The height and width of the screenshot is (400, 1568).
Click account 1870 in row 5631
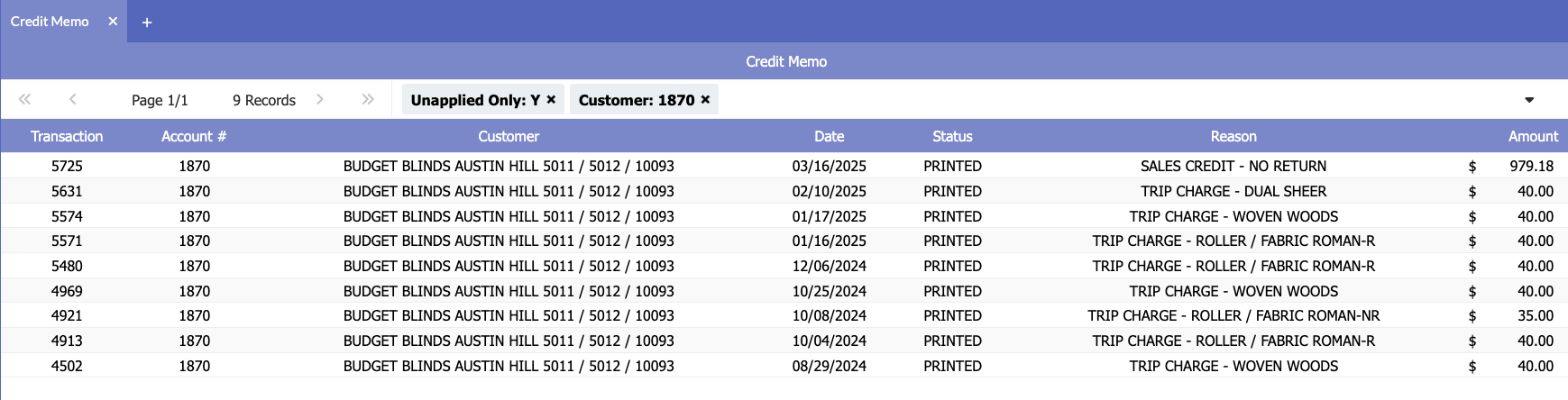tap(194, 191)
